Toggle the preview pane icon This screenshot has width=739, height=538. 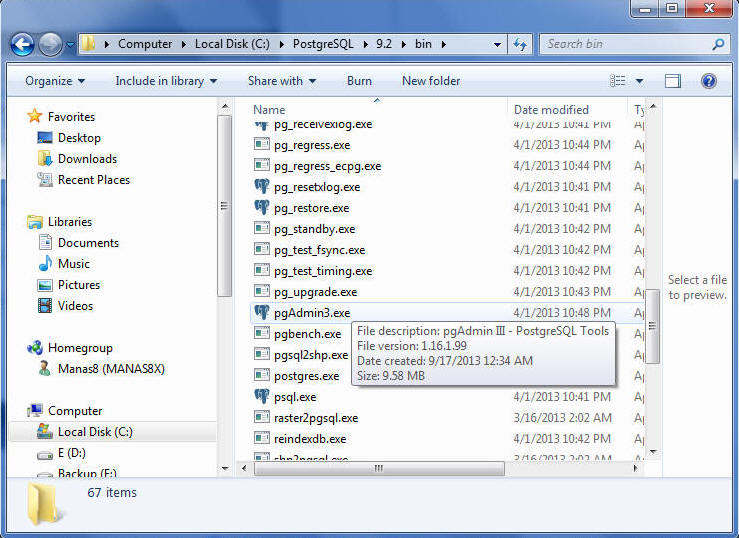click(x=673, y=81)
